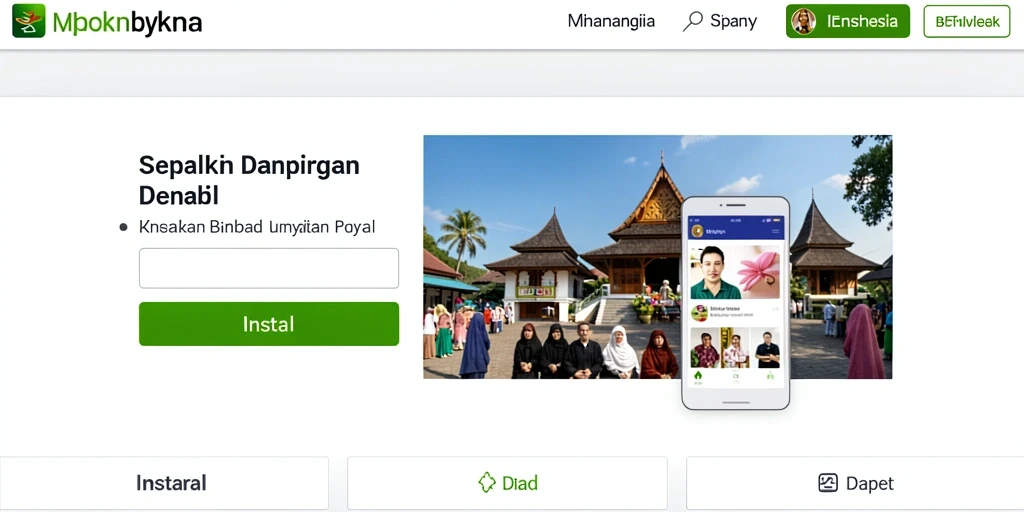The width and height of the screenshot is (1024, 512).
Task: Click the Mpoknbykna green logo icon
Action: (29, 21)
